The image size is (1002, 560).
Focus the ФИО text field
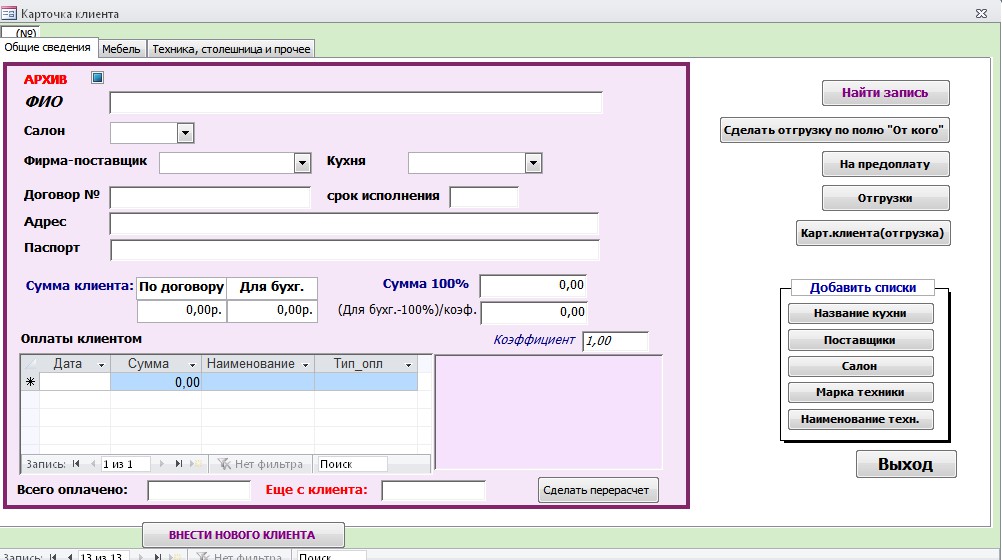356,103
